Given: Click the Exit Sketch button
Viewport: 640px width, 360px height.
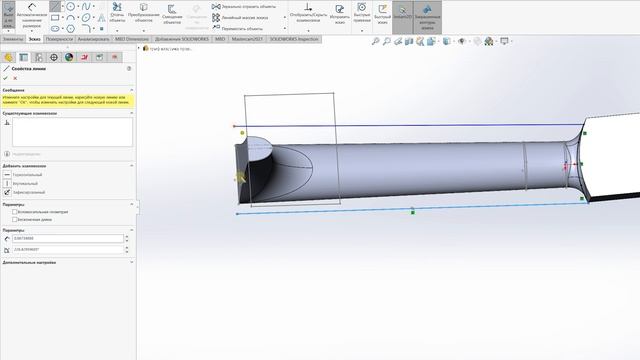Looking at the screenshot, I should click(x=9, y=15).
